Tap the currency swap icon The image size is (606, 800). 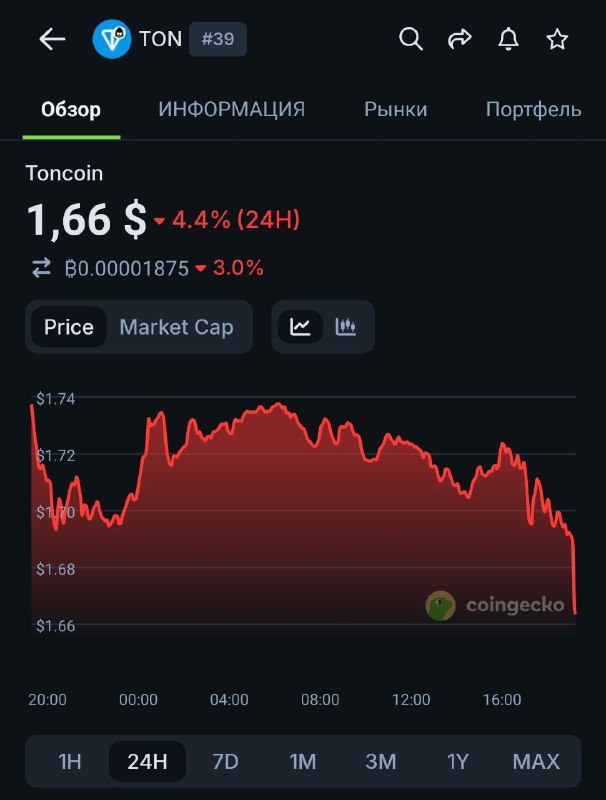[41, 268]
